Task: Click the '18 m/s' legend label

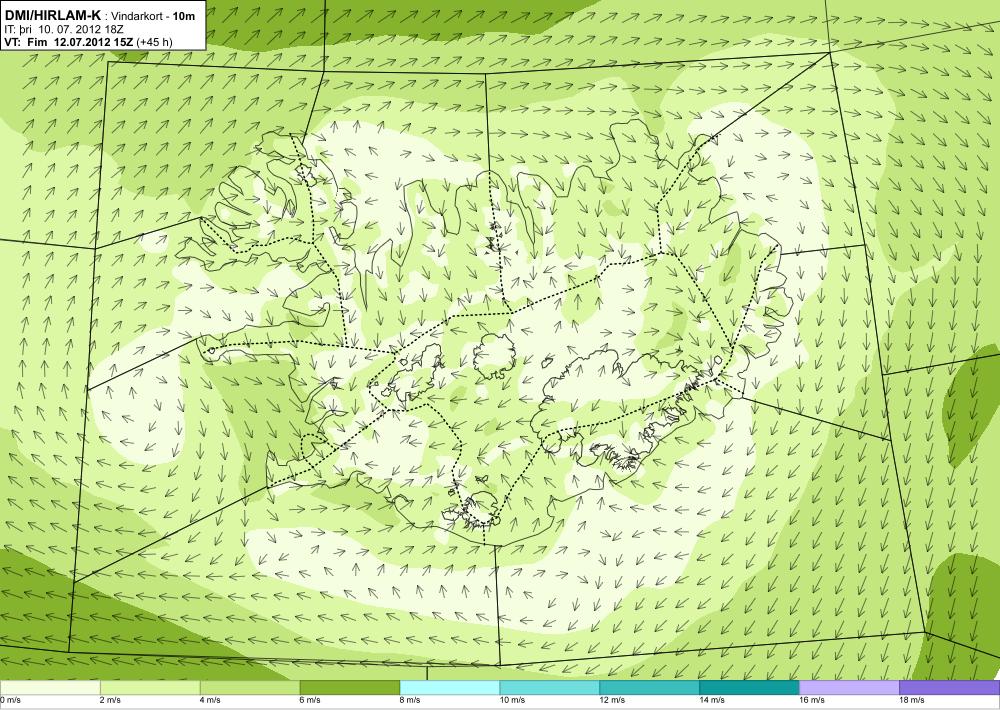Action: click(912, 700)
